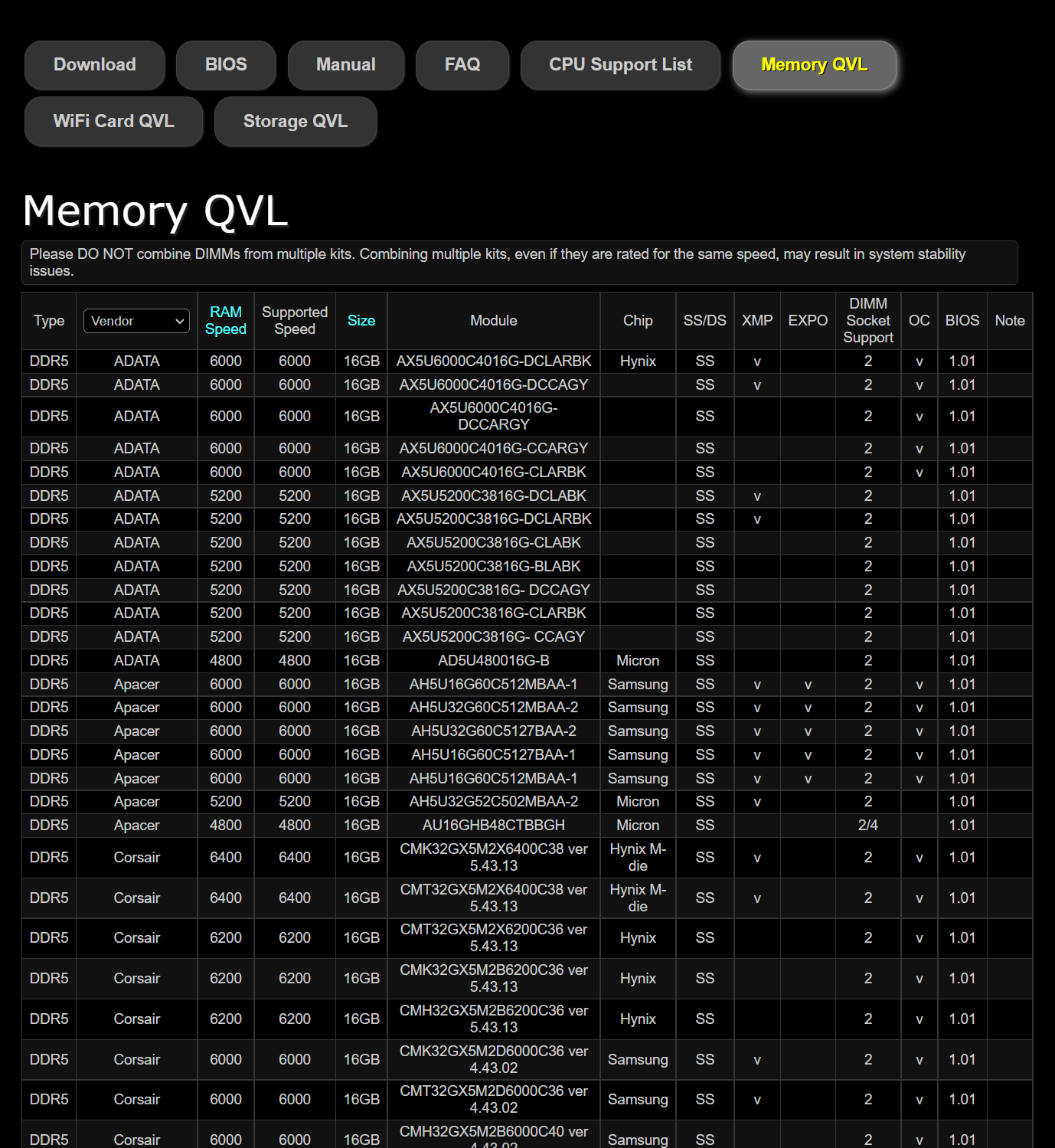Expand the Vendor filter dropdown

coord(137,321)
